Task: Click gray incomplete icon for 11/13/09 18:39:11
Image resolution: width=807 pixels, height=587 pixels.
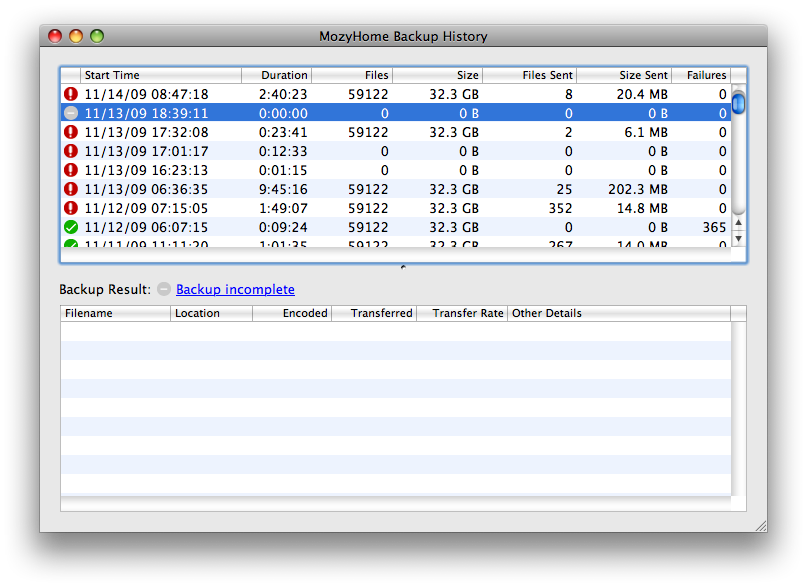Action: click(71, 113)
